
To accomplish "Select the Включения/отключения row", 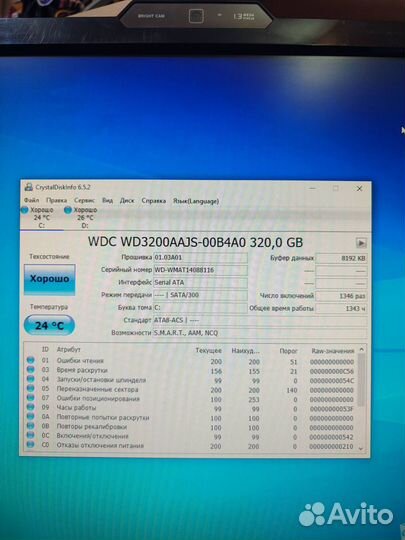I will click(x=190, y=437).
